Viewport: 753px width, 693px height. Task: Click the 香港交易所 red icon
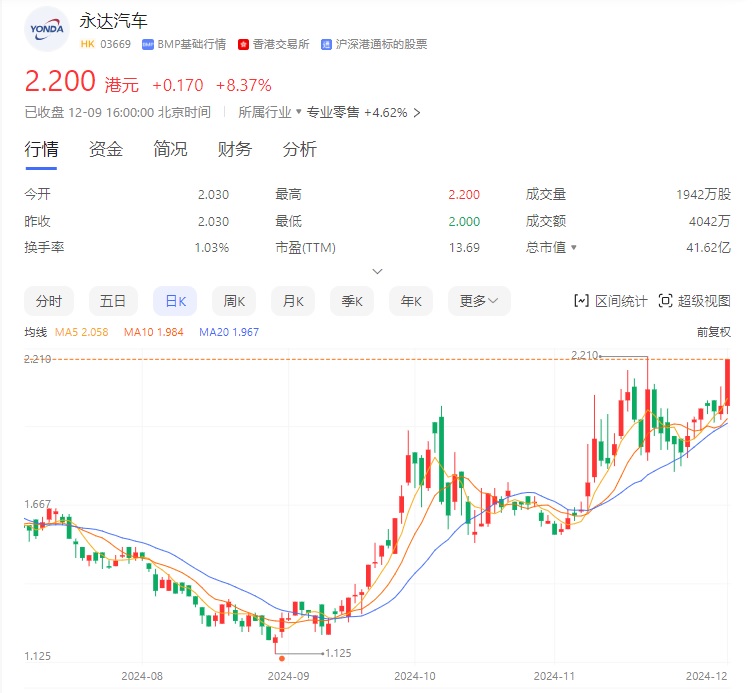[x=244, y=44]
